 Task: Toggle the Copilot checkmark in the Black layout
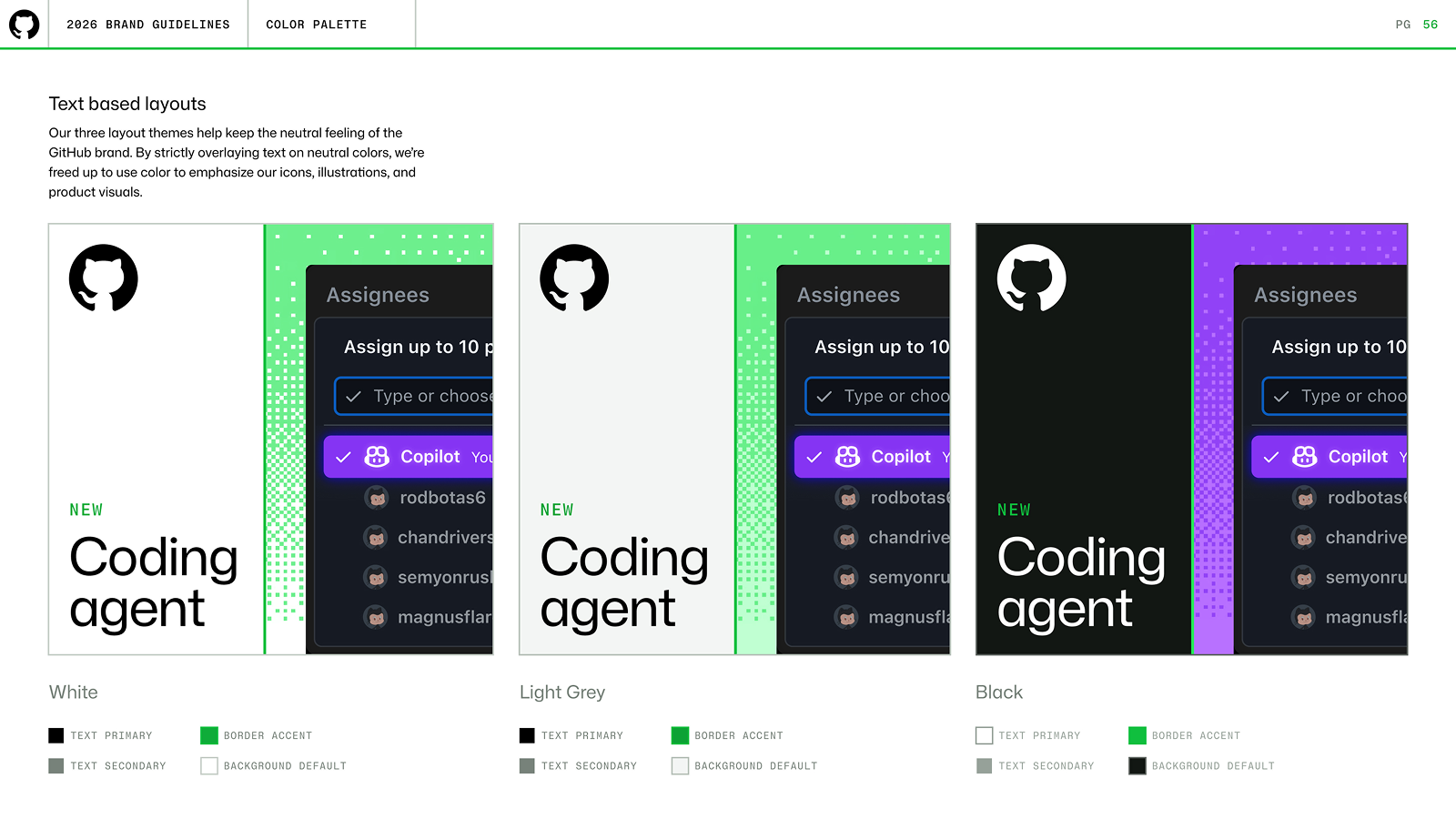pos(1271,457)
